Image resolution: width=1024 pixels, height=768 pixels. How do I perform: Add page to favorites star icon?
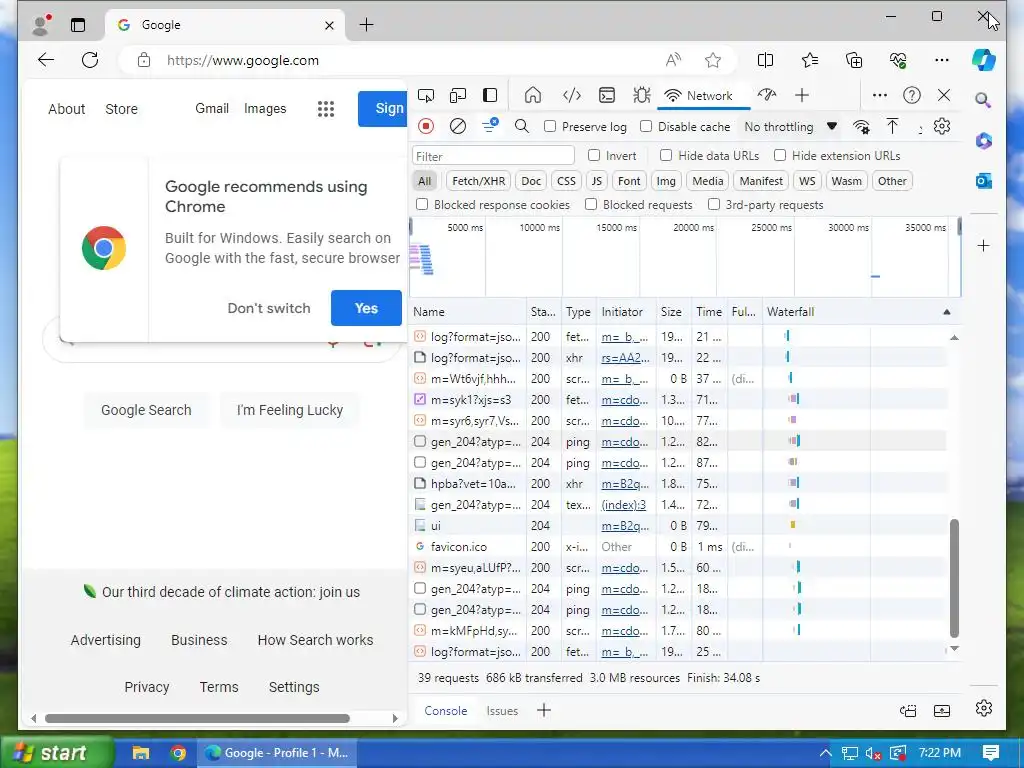pyautogui.click(x=712, y=60)
